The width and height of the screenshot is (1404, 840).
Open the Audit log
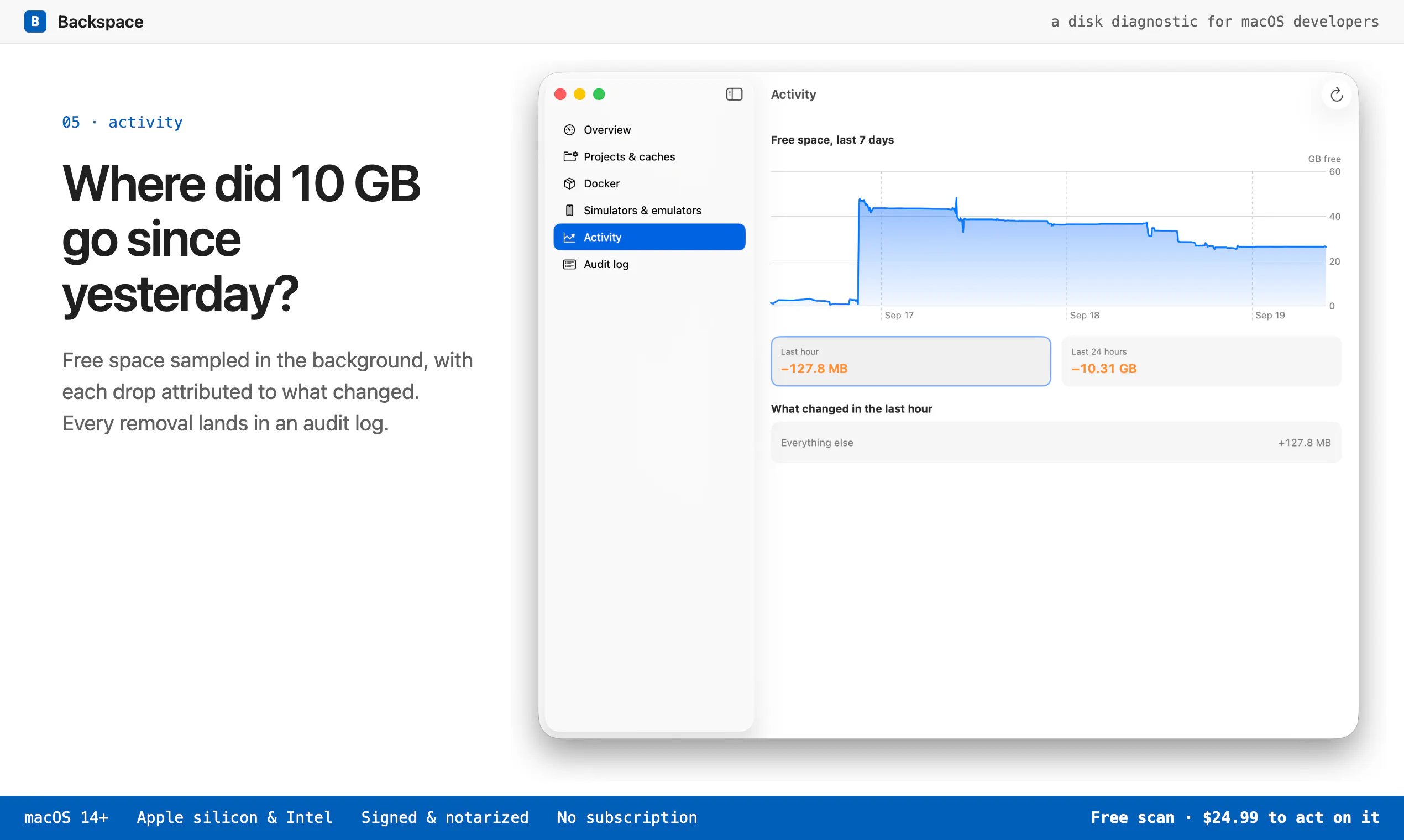point(649,264)
